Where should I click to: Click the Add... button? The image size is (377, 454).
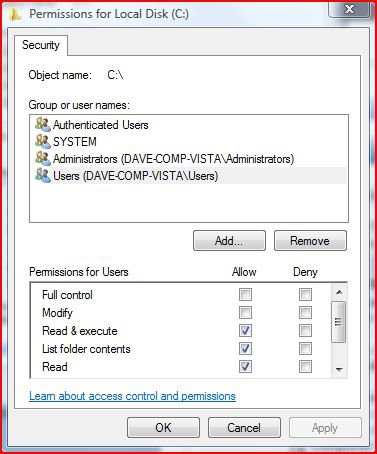pos(229,241)
